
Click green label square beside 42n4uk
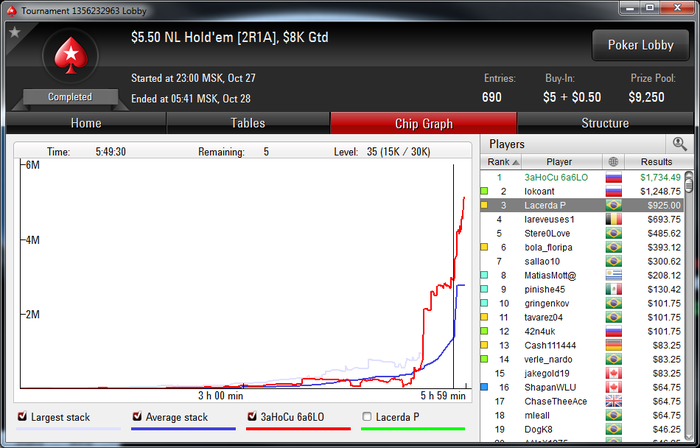[484, 331]
